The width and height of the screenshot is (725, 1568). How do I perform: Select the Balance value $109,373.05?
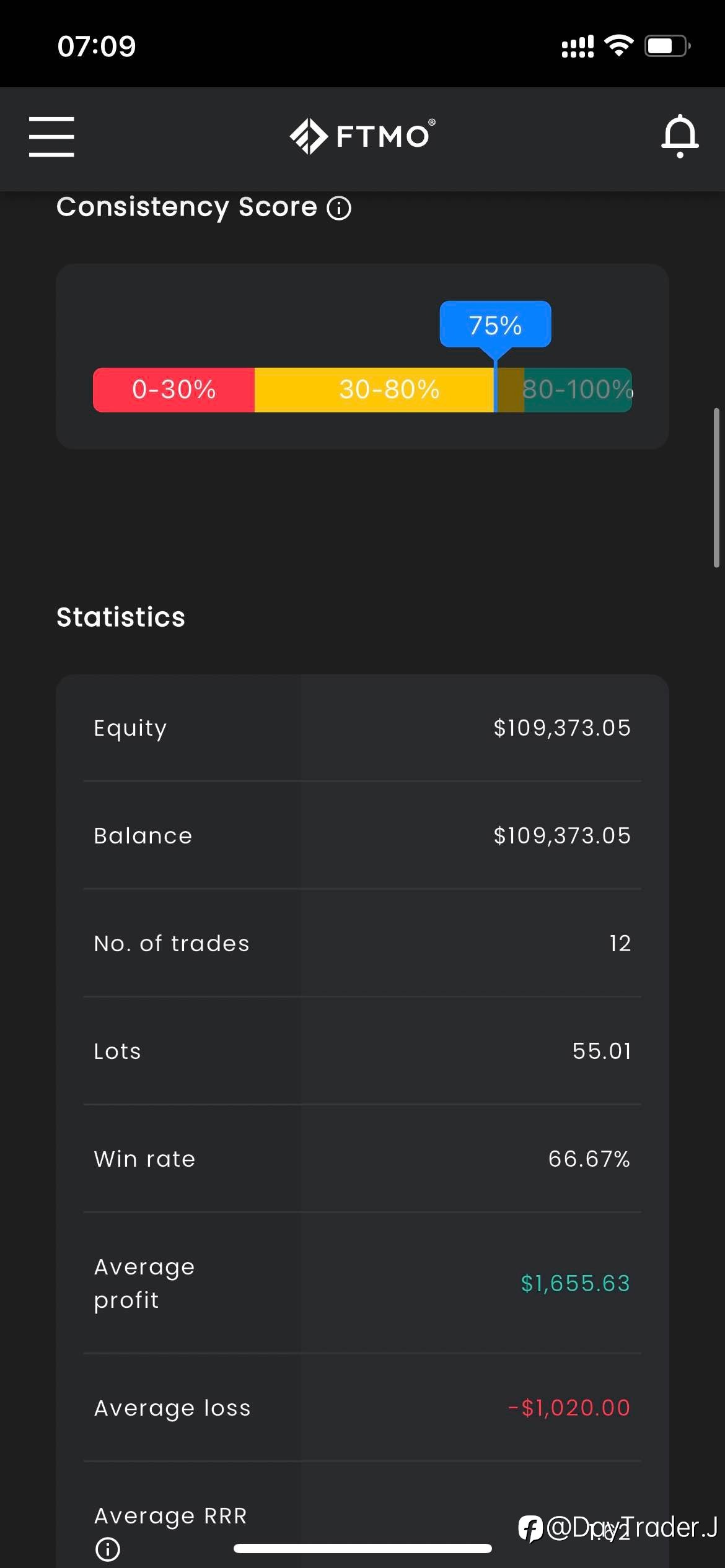coord(562,835)
